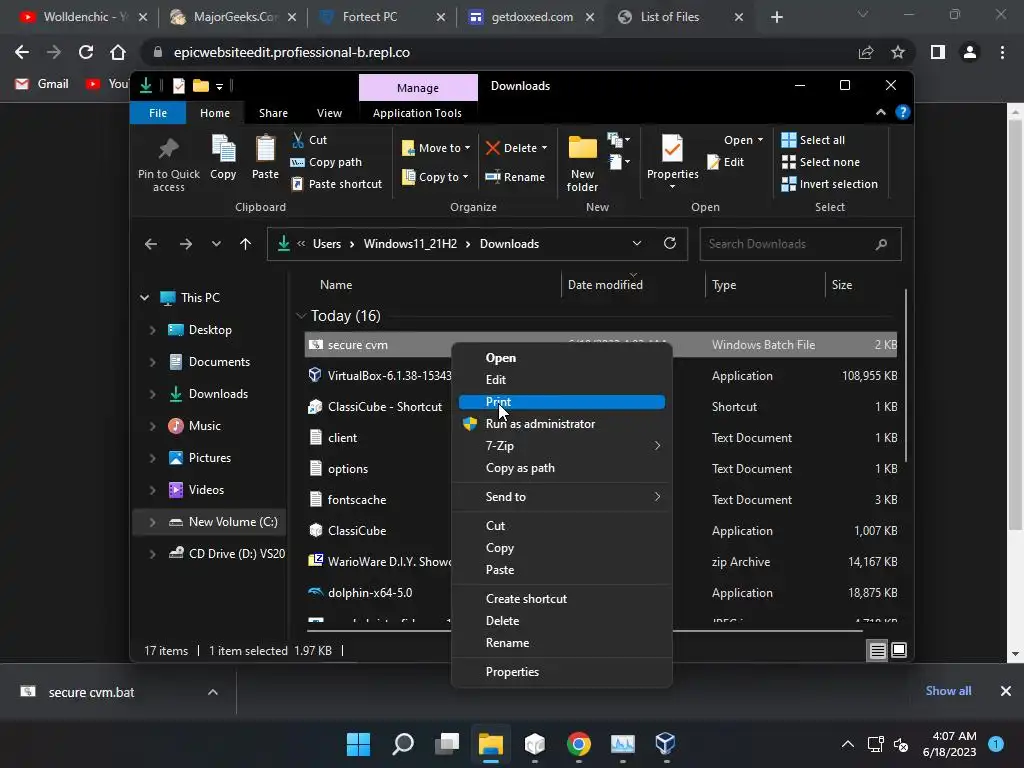1024x768 pixels.
Task: Expand New Volume (C:) tree node
Action: tap(152, 522)
